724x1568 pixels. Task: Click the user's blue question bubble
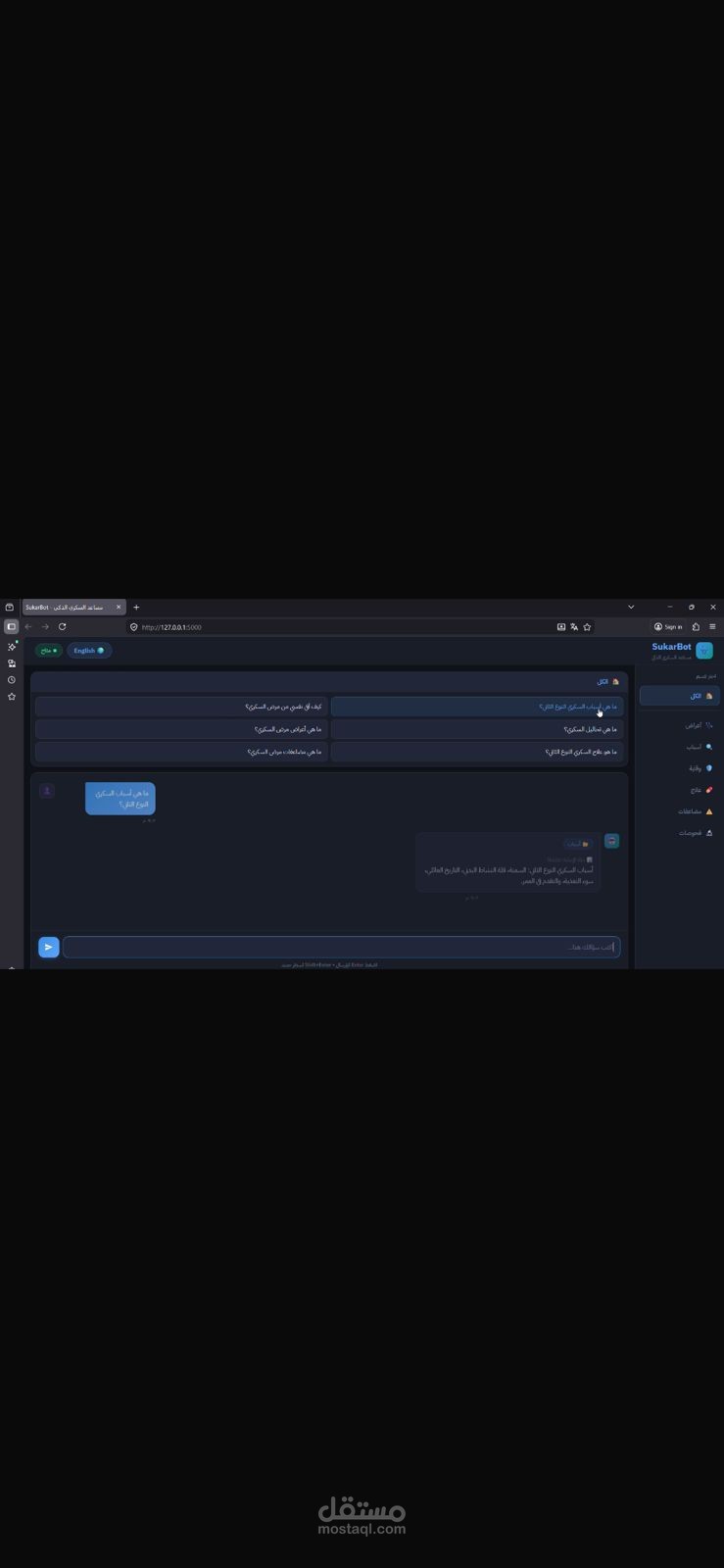(121, 799)
